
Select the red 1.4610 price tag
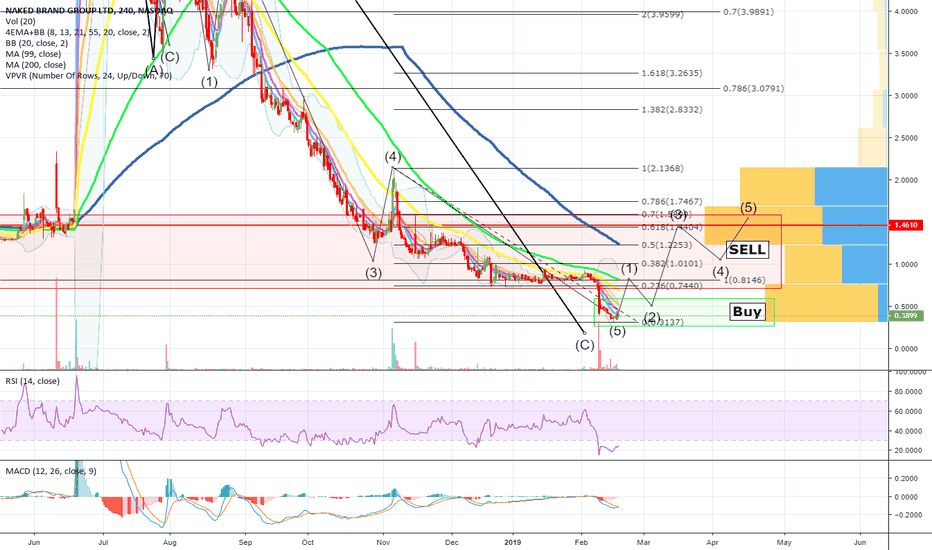click(x=905, y=225)
